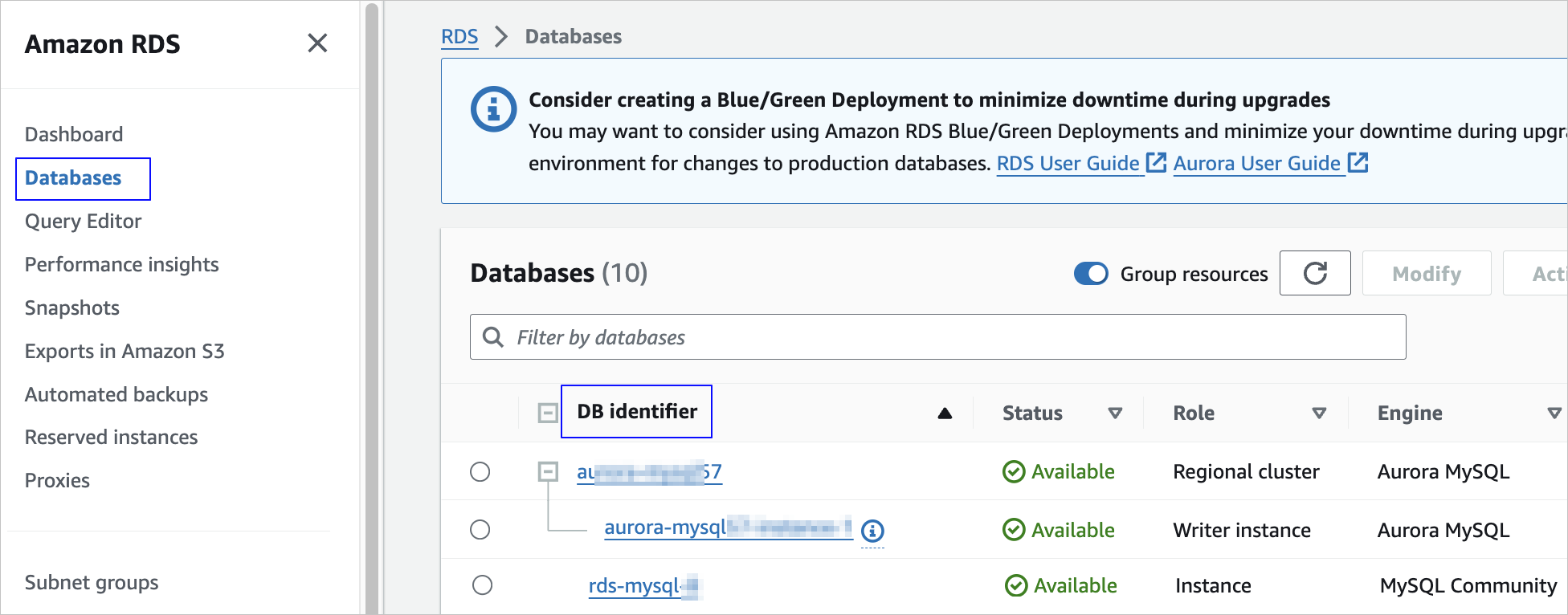Go to Performance insights in sidebar
The image size is (1568, 615).
[121, 265]
